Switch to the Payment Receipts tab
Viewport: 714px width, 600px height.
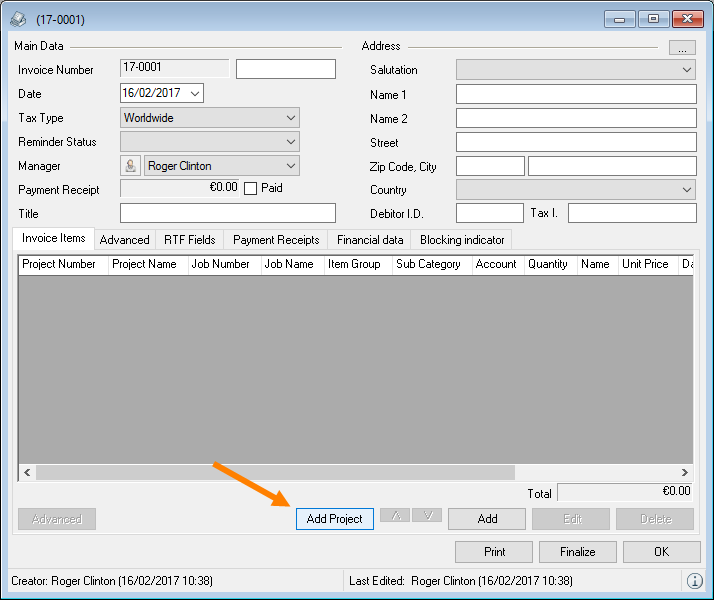pos(276,240)
